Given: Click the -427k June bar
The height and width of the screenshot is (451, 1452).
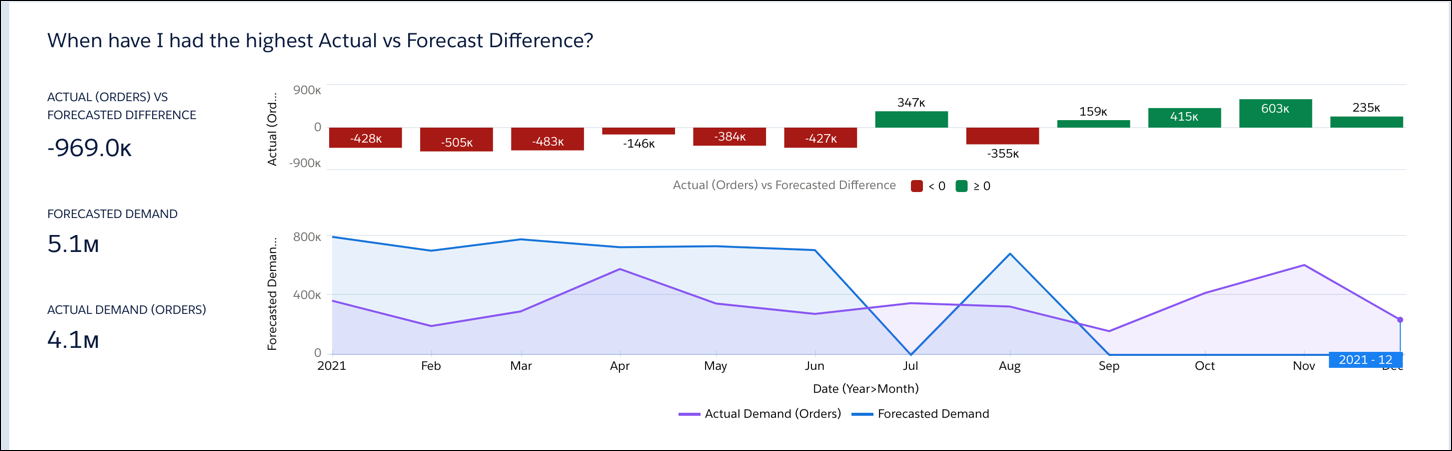Looking at the screenshot, I should click(820, 138).
